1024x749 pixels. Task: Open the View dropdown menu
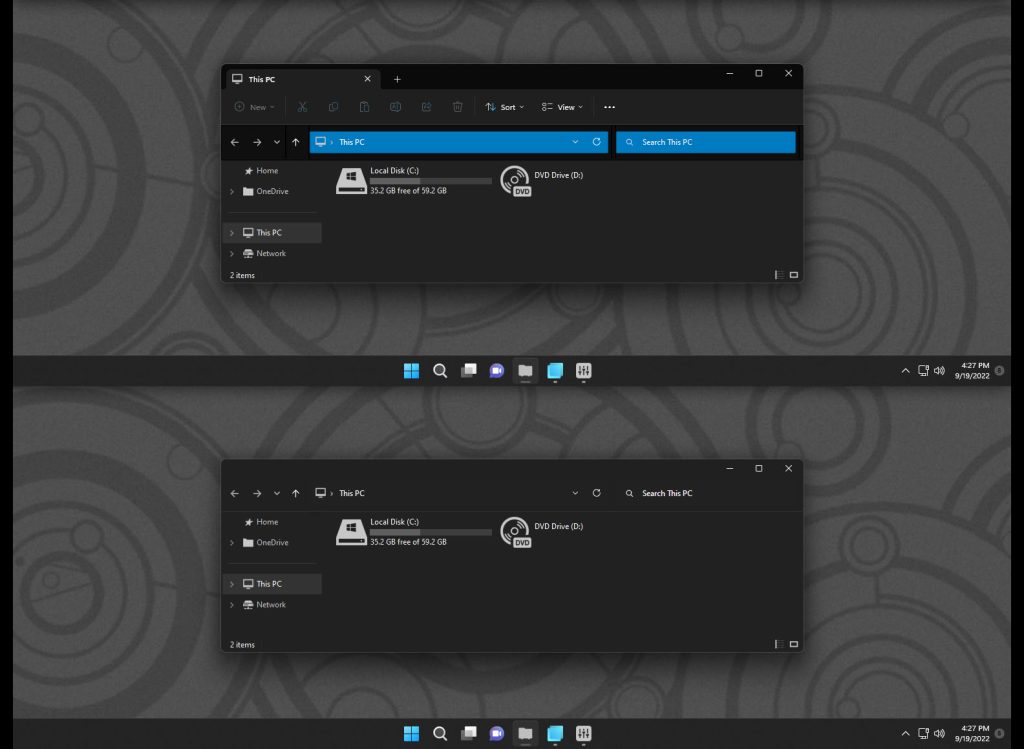562,107
